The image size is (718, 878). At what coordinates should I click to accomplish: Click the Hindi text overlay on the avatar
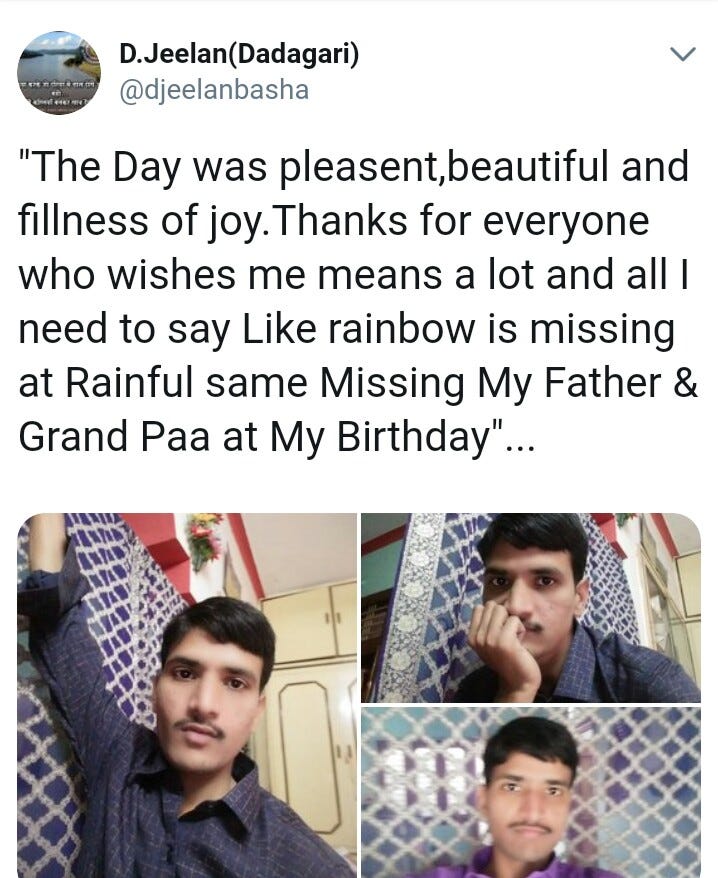(59, 94)
